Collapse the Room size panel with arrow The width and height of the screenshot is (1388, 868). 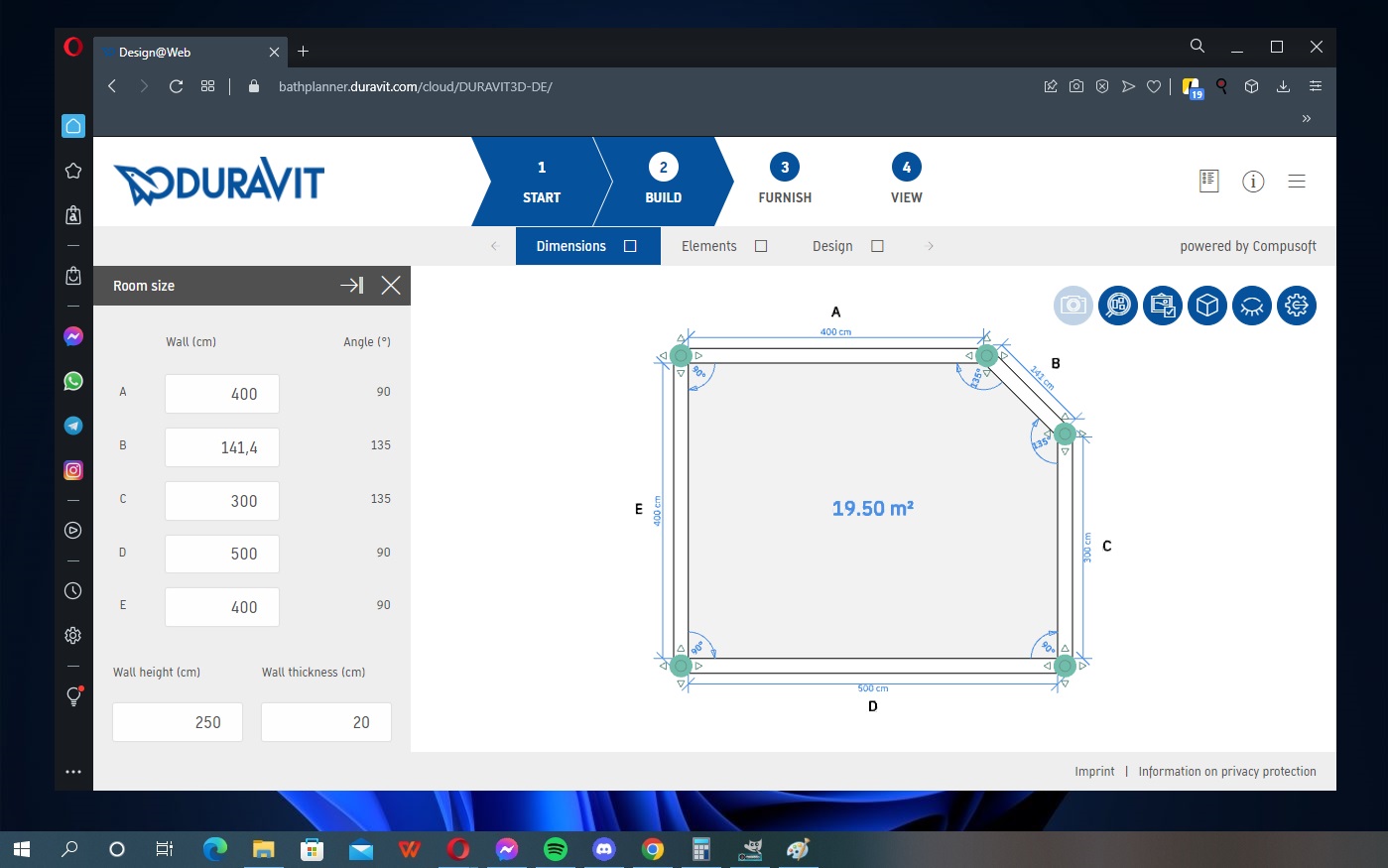(351, 286)
